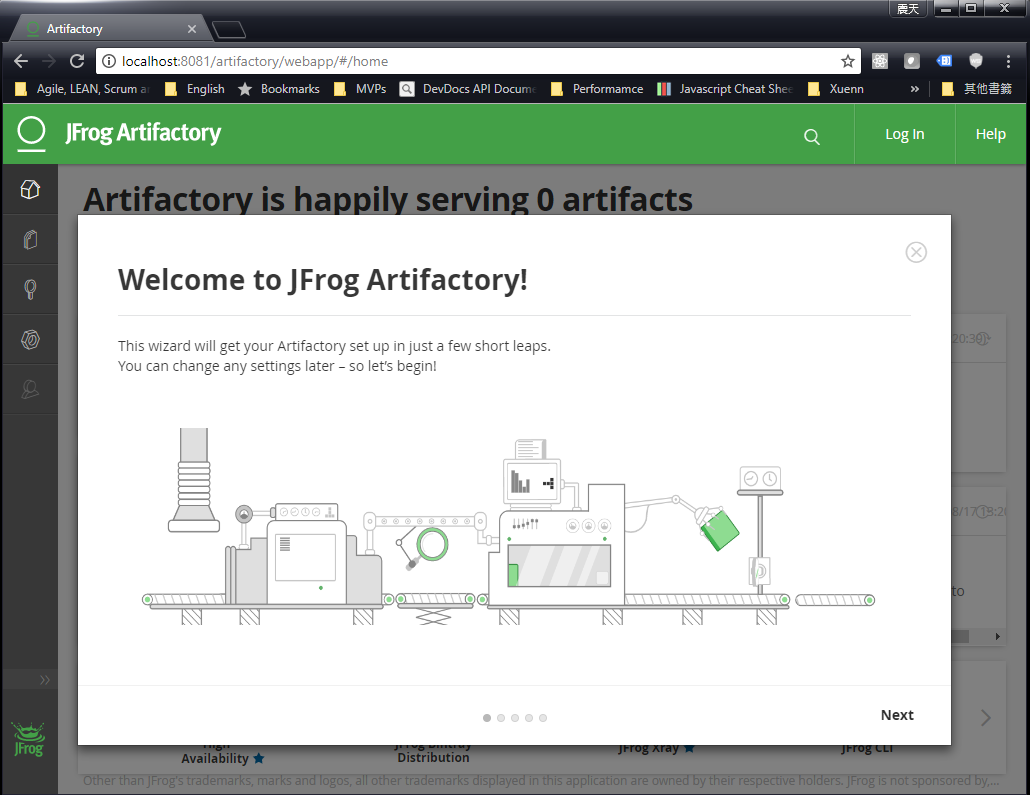The image size is (1030, 795).
Task: Show hidden bookmarks with overflow chevron
Action: (x=914, y=89)
